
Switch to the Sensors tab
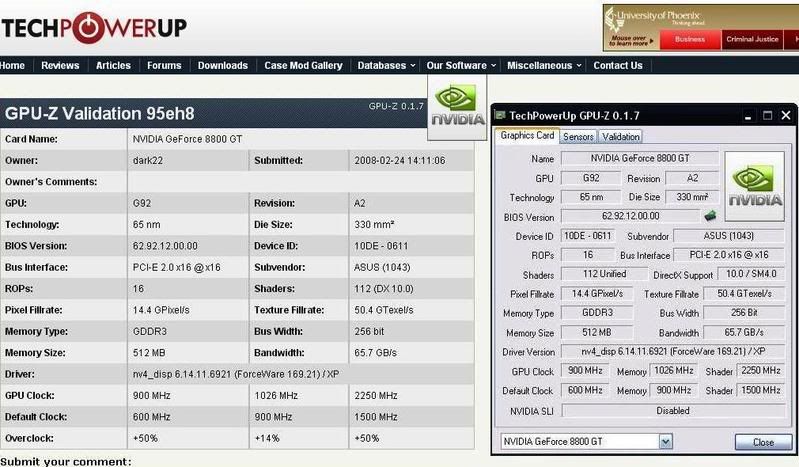[578, 137]
